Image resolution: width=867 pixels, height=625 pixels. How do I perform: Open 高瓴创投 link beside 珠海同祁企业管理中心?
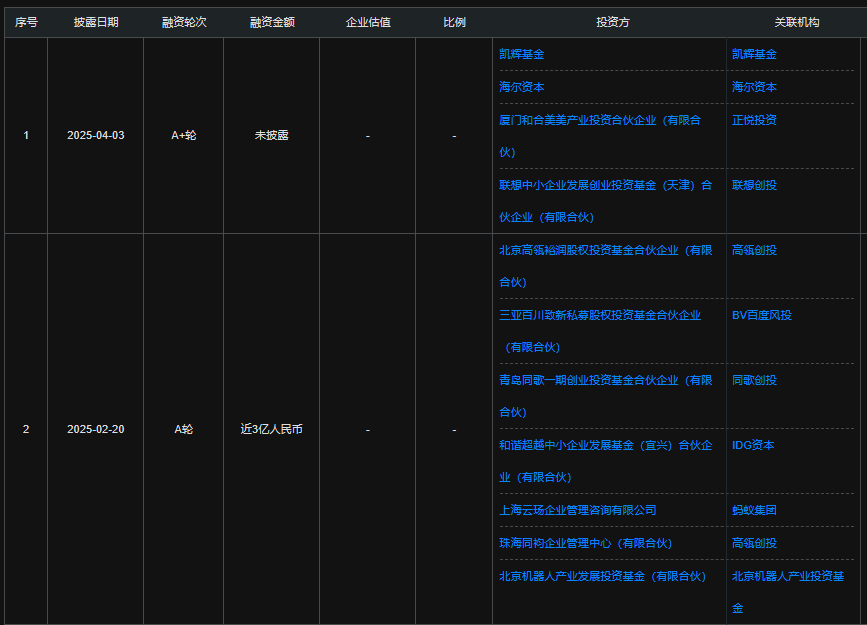[754, 543]
